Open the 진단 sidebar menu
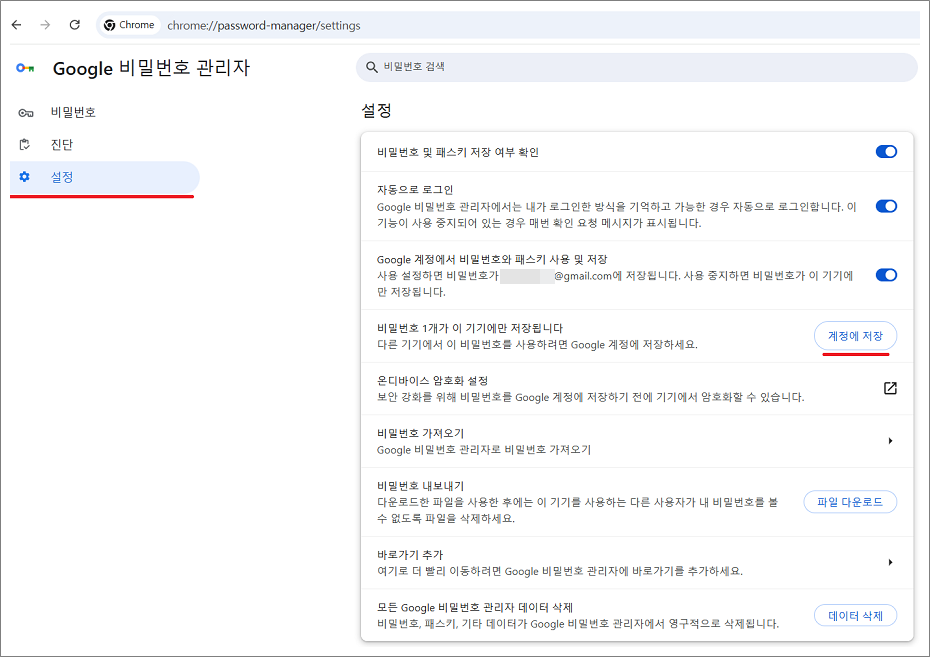The width and height of the screenshot is (930, 657). pos(104,145)
